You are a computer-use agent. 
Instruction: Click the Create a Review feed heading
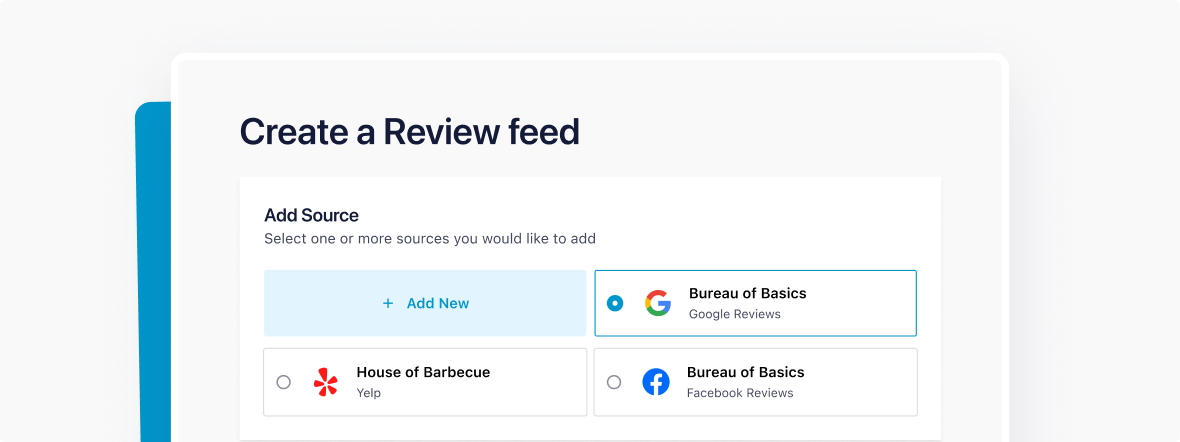tap(409, 132)
